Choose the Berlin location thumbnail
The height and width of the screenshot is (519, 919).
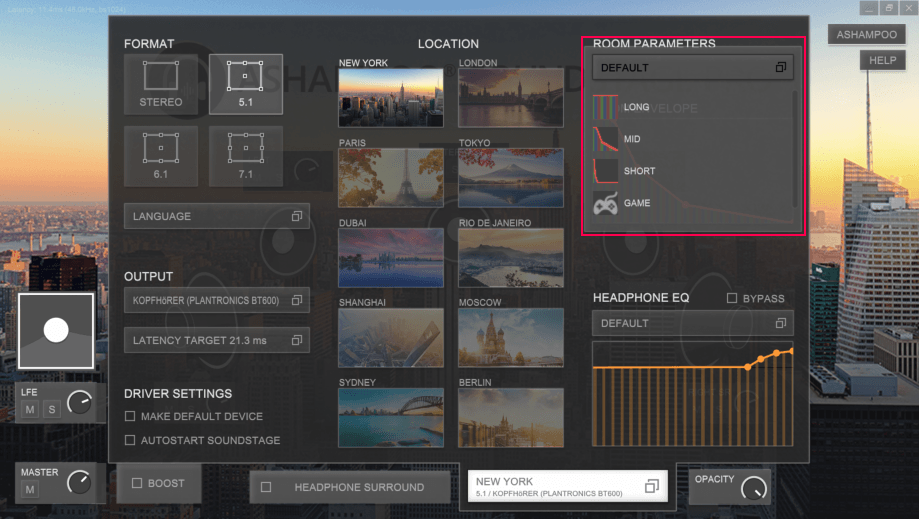(510, 418)
